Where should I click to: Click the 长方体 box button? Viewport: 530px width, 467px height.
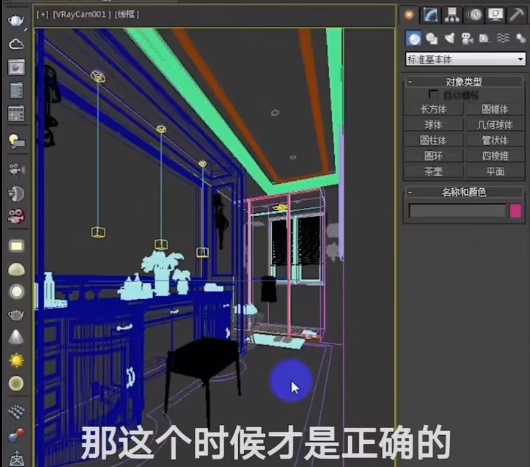(x=434, y=109)
